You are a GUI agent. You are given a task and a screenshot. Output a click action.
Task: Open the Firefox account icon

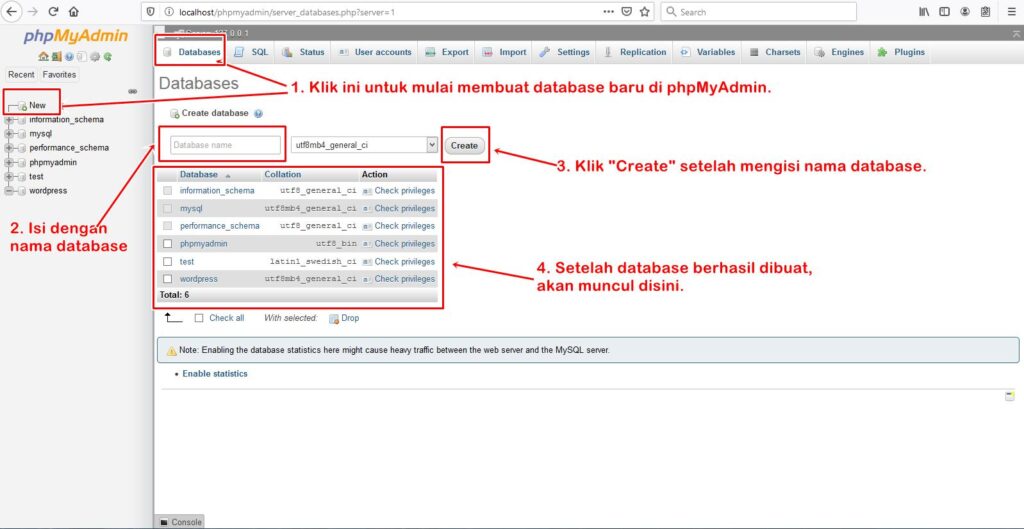(x=965, y=12)
